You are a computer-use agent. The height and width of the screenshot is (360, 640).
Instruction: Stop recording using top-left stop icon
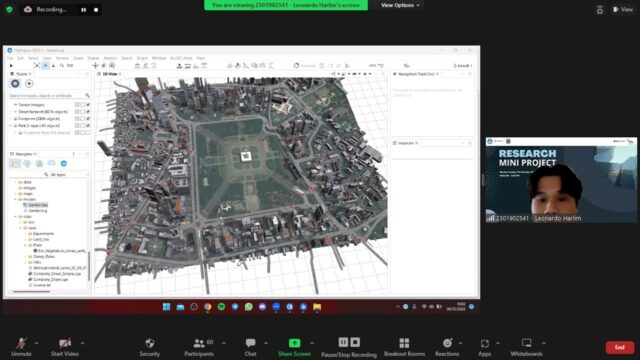click(96, 10)
